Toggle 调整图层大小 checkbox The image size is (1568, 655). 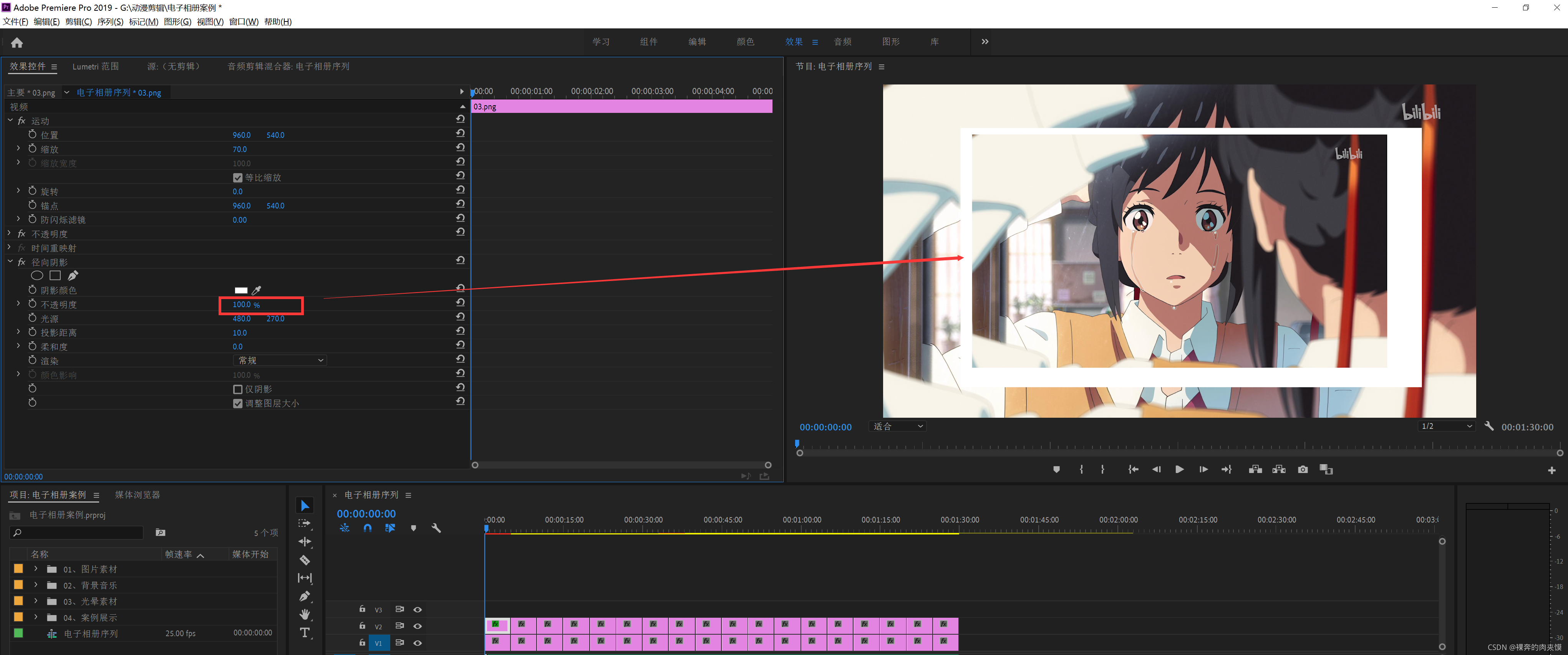[x=238, y=403]
